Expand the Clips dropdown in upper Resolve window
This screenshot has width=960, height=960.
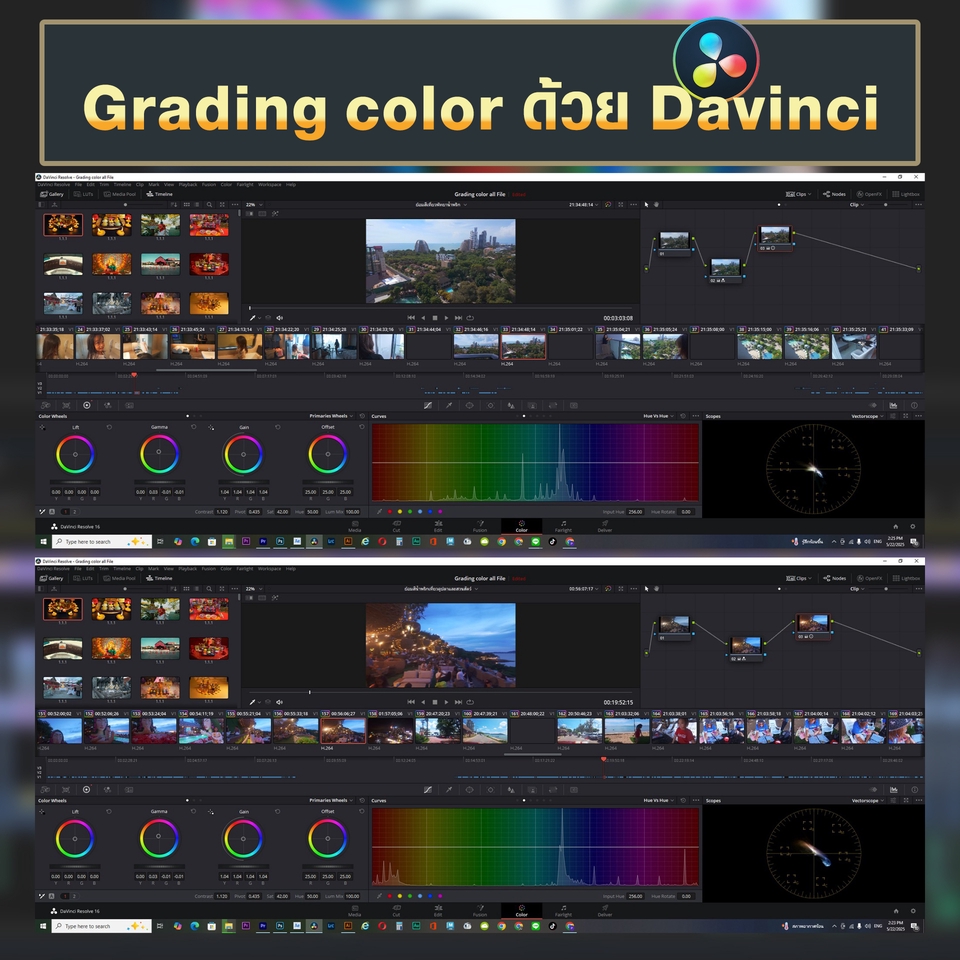click(x=798, y=194)
